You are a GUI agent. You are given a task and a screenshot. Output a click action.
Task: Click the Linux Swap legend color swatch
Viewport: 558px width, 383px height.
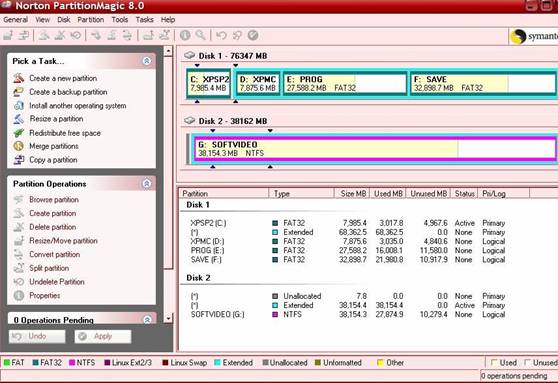coord(165,363)
